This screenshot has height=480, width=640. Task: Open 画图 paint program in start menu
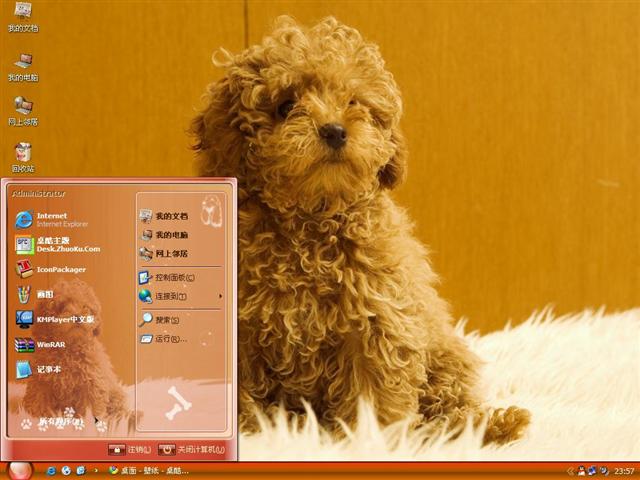[x=35, y=294]
